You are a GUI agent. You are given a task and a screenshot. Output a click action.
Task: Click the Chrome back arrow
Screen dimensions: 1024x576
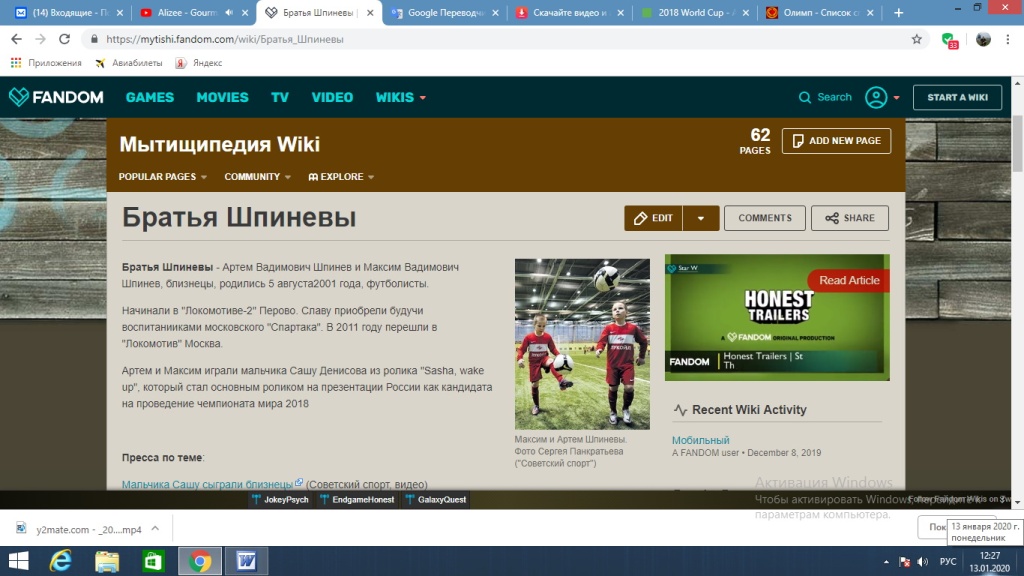(16, 39)
